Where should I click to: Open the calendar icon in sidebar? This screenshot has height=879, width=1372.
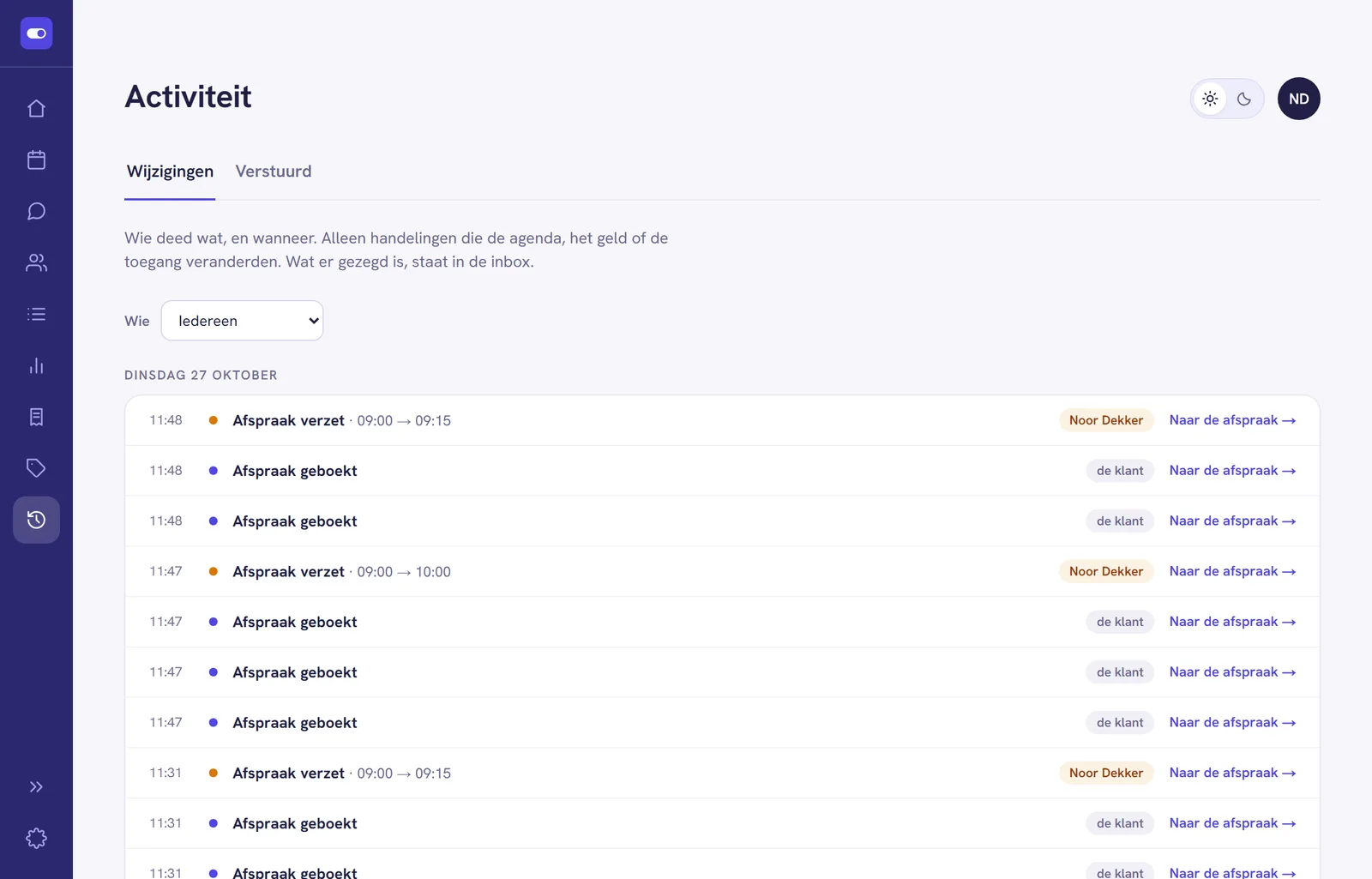pos(36,160)
